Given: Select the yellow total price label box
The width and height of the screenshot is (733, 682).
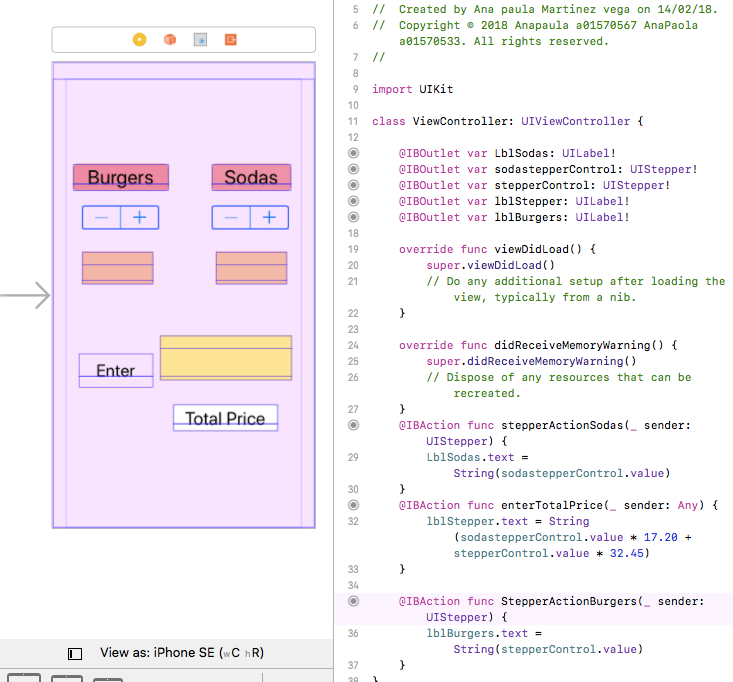Looking at the screenshot, I should [226, 358].
